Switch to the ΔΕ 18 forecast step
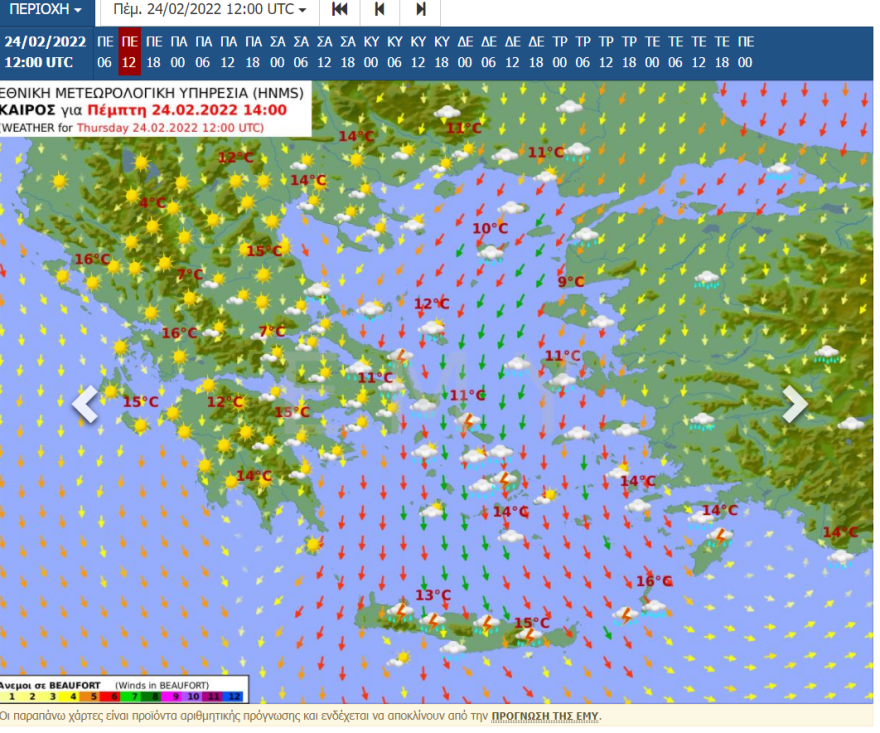The width and height of the screenshot is (880, 733). tap(536, 52)
